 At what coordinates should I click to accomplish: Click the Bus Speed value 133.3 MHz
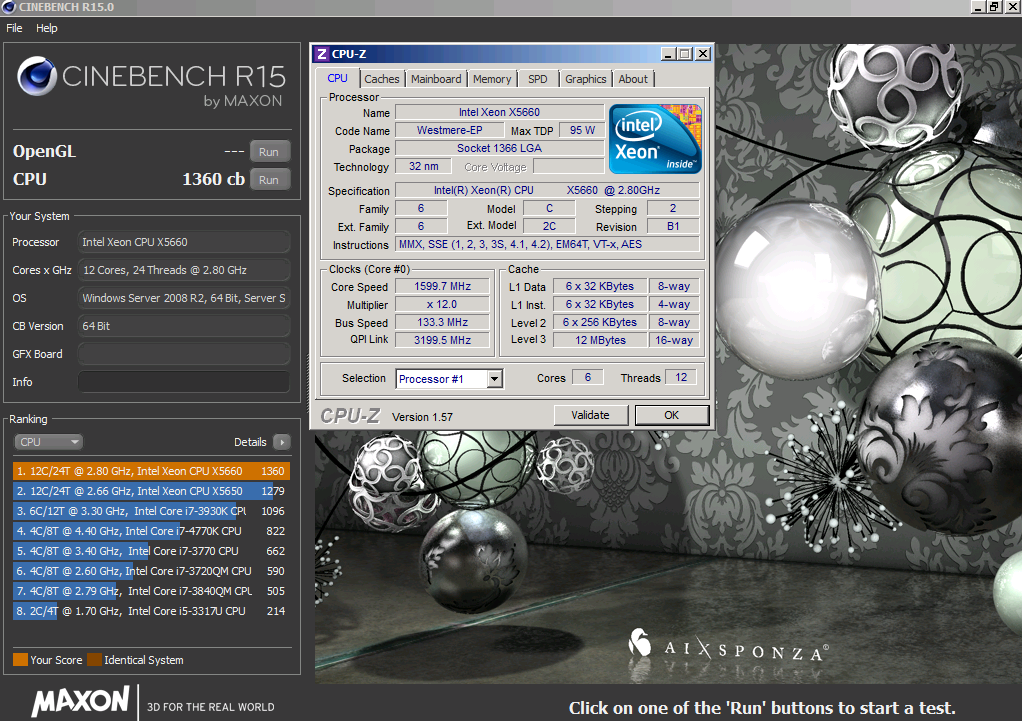tap(443, 322)
